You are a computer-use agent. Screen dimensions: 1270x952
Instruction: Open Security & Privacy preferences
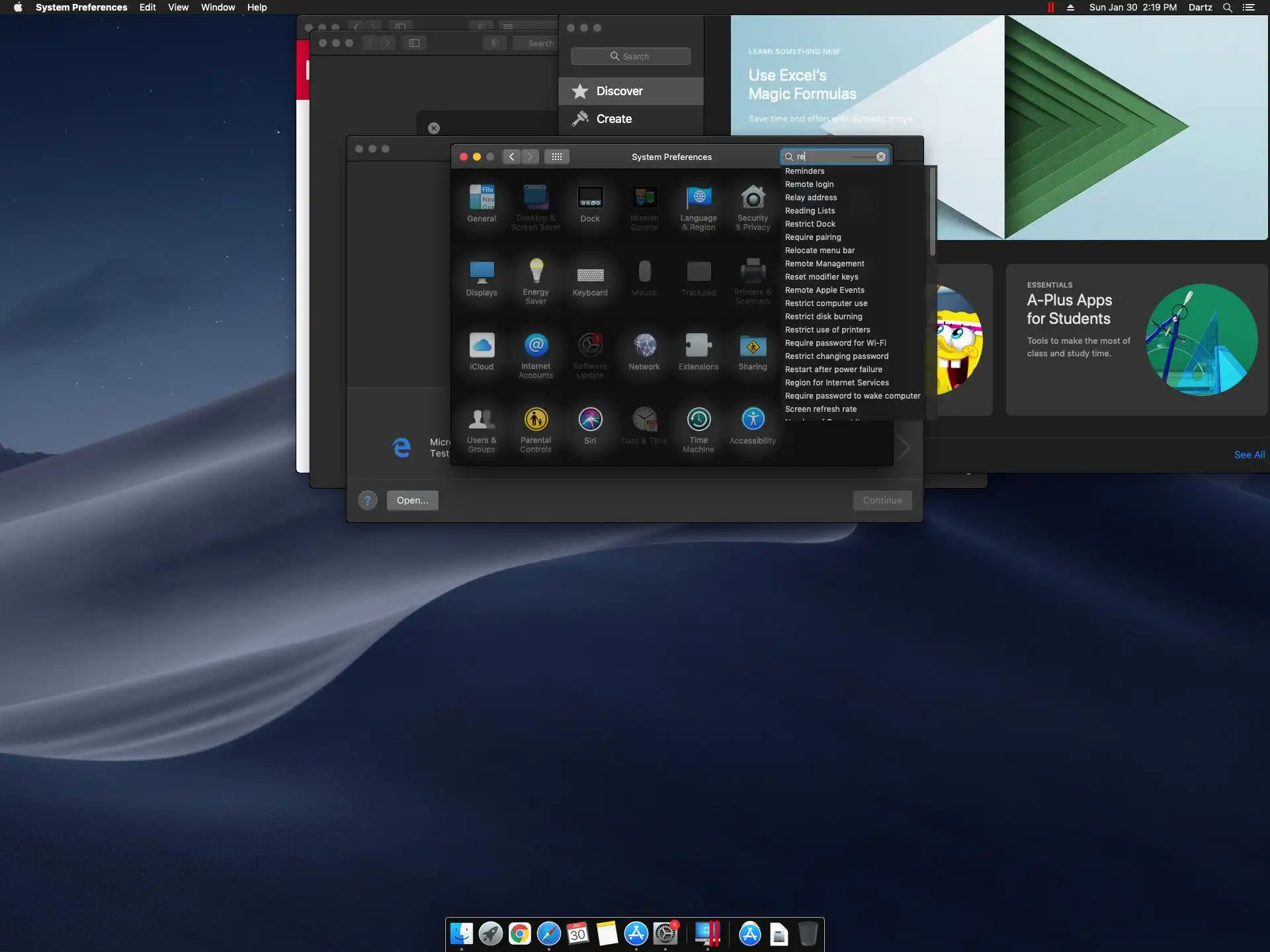753,198
